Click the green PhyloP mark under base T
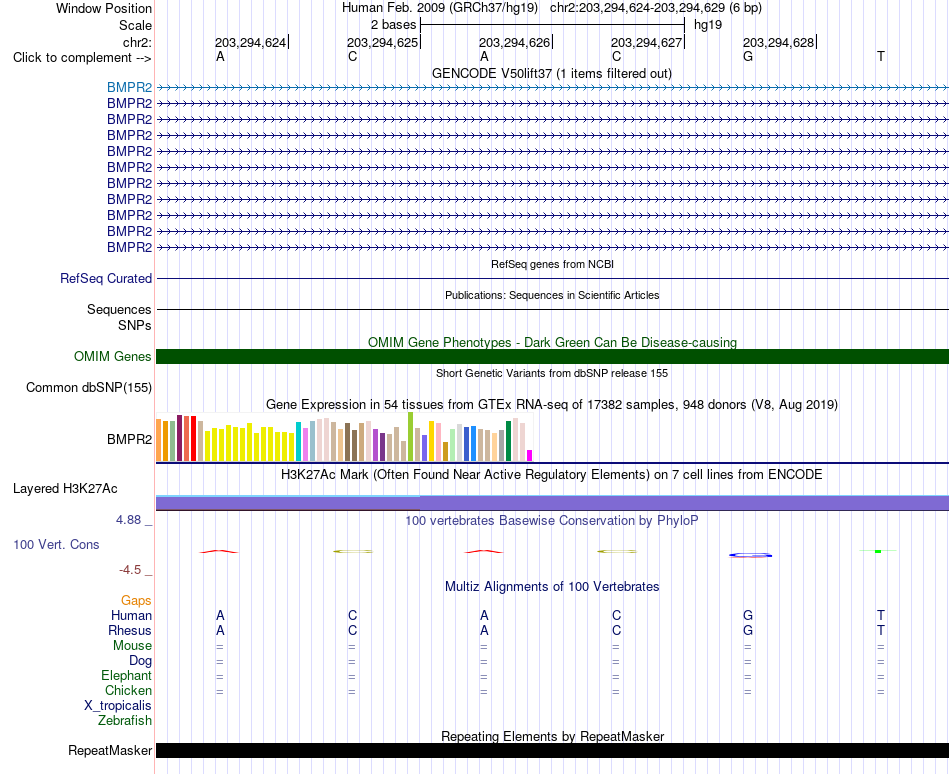 point(878,551)
